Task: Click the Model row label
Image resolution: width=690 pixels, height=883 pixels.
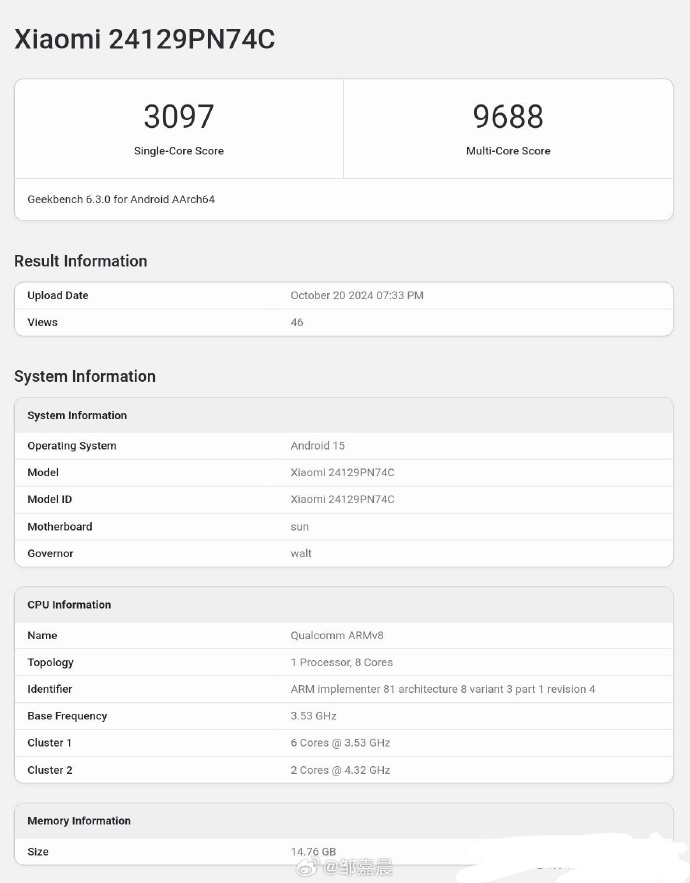Action: pyautogui.click(x=43, y=472)
